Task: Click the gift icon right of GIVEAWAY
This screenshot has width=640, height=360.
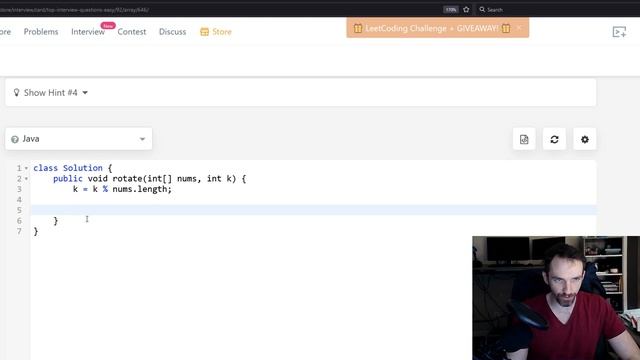Action: [x=506, y=28]
